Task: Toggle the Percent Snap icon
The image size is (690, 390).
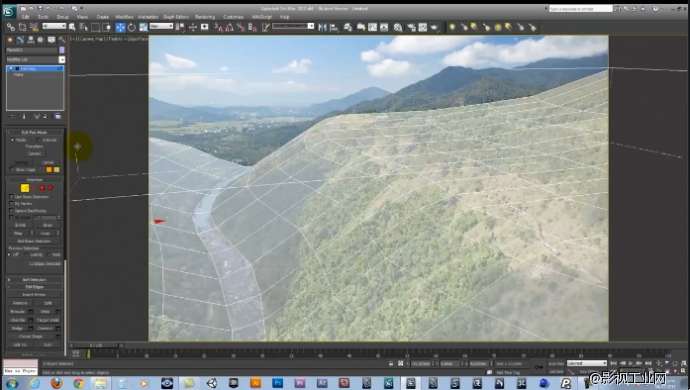Action: (241, 27)
